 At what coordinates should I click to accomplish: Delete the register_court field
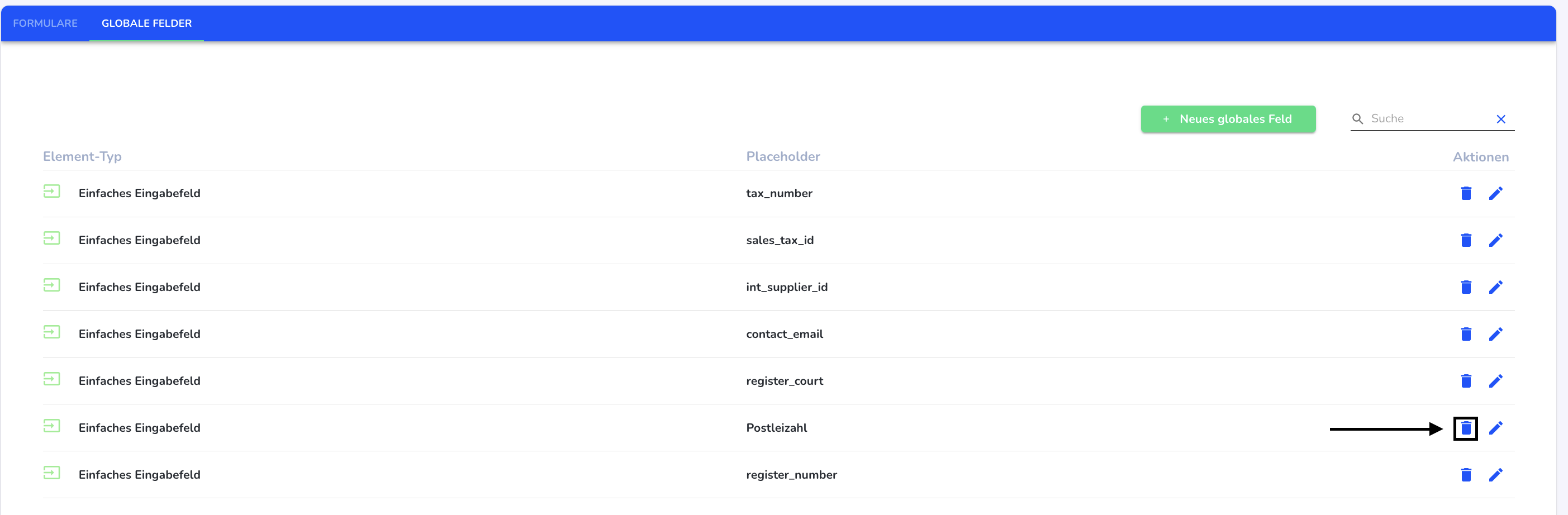[1466, 380]
